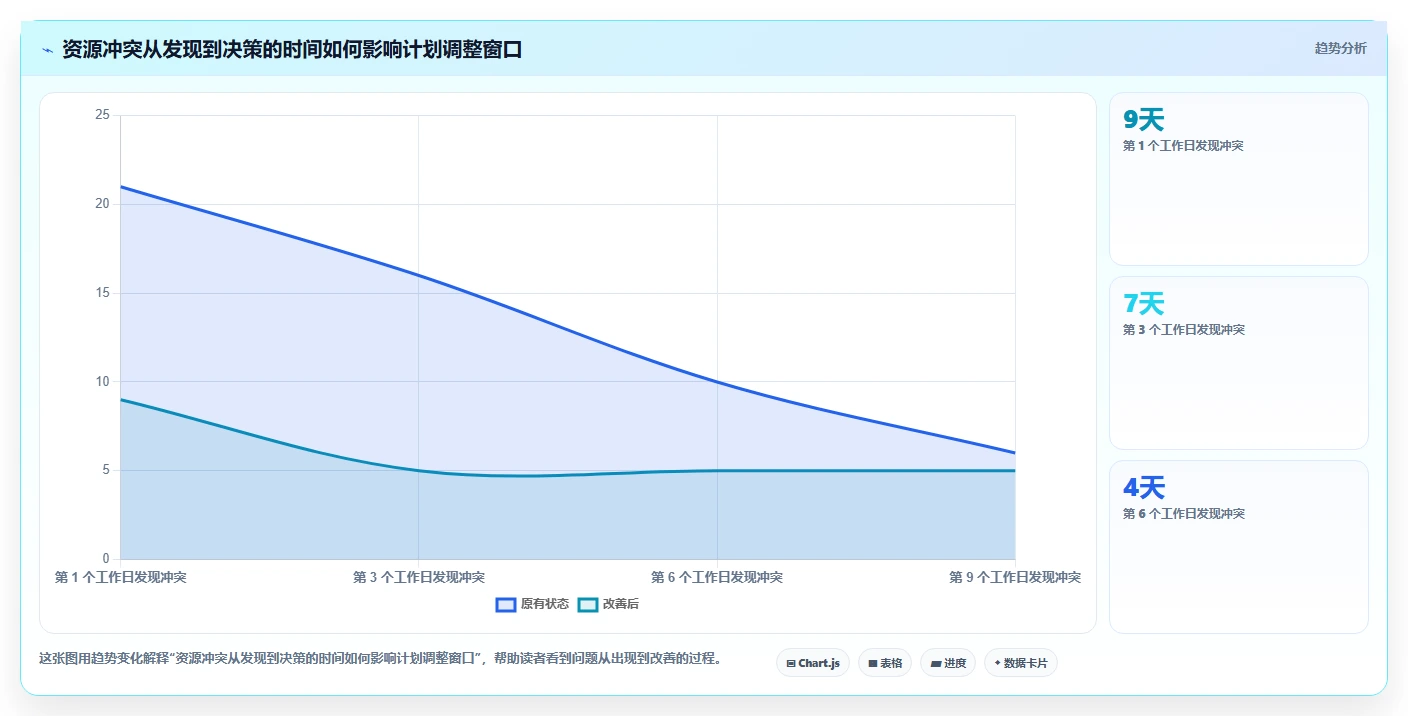The image size is (1408, 716).
Task: Click the 7天 value card
Action: click(1239, 363)
